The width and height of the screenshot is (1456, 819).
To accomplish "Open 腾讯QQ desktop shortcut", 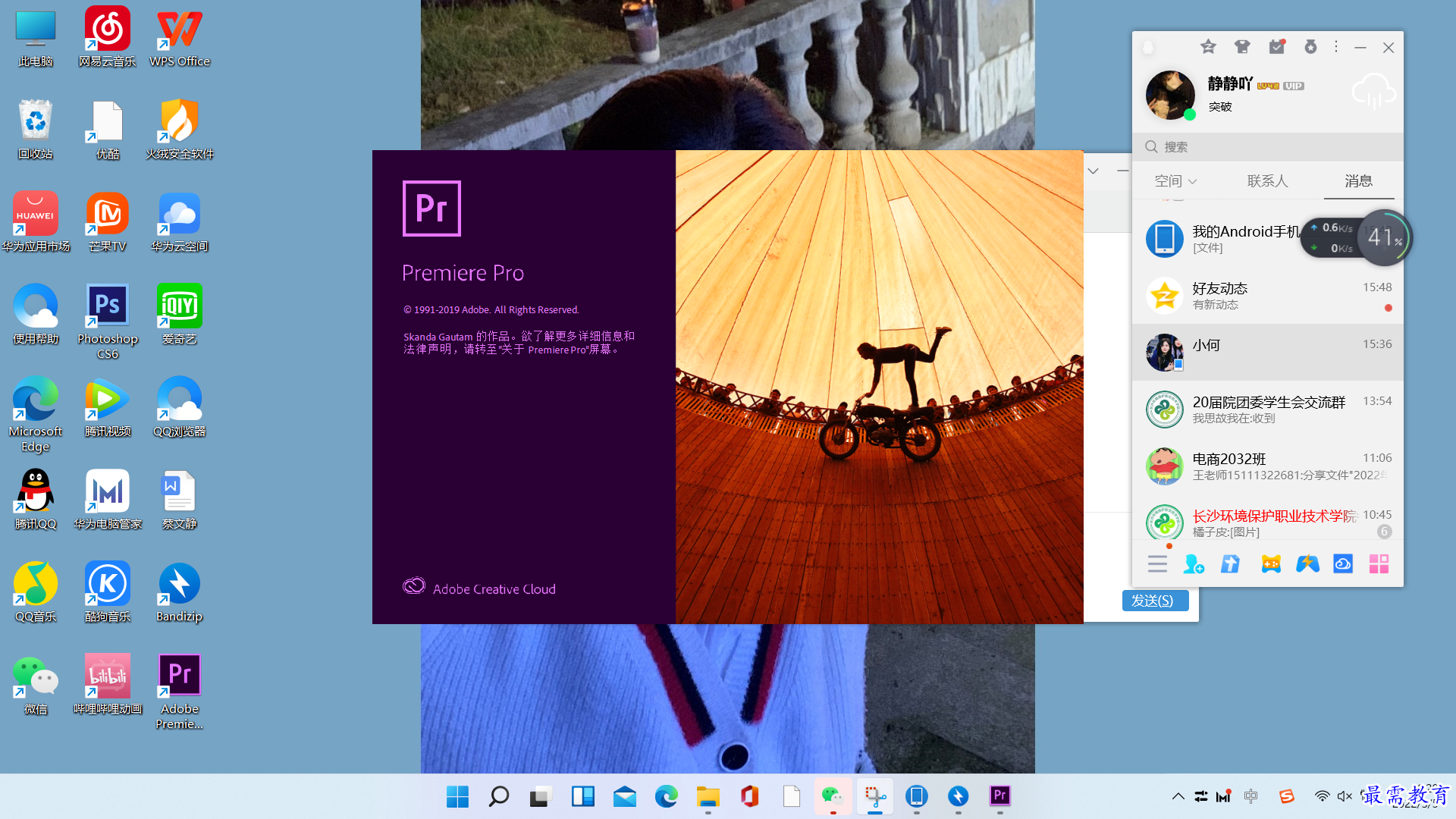I will click(36, 498).
